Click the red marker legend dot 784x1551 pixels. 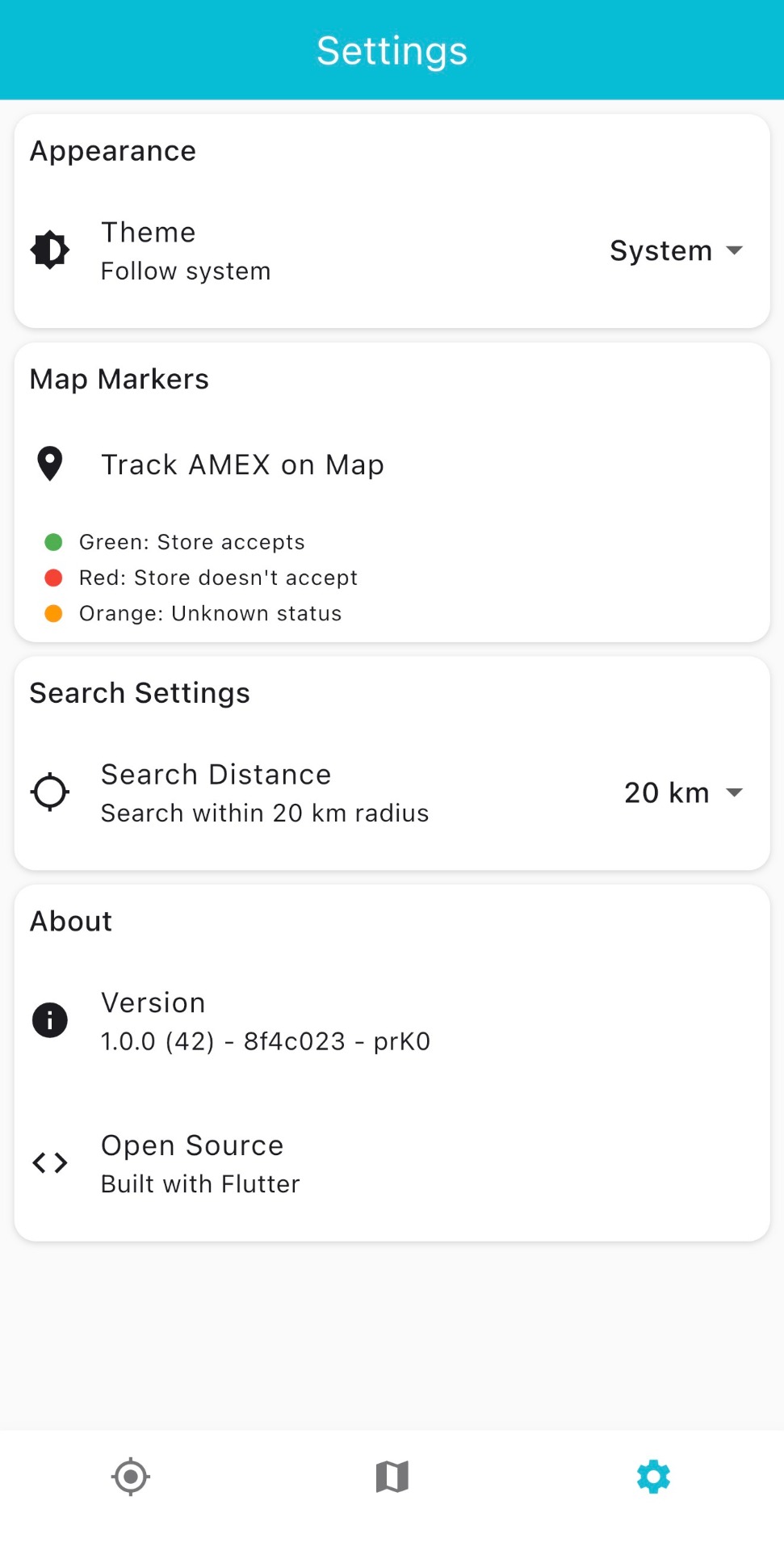(53, 578)
